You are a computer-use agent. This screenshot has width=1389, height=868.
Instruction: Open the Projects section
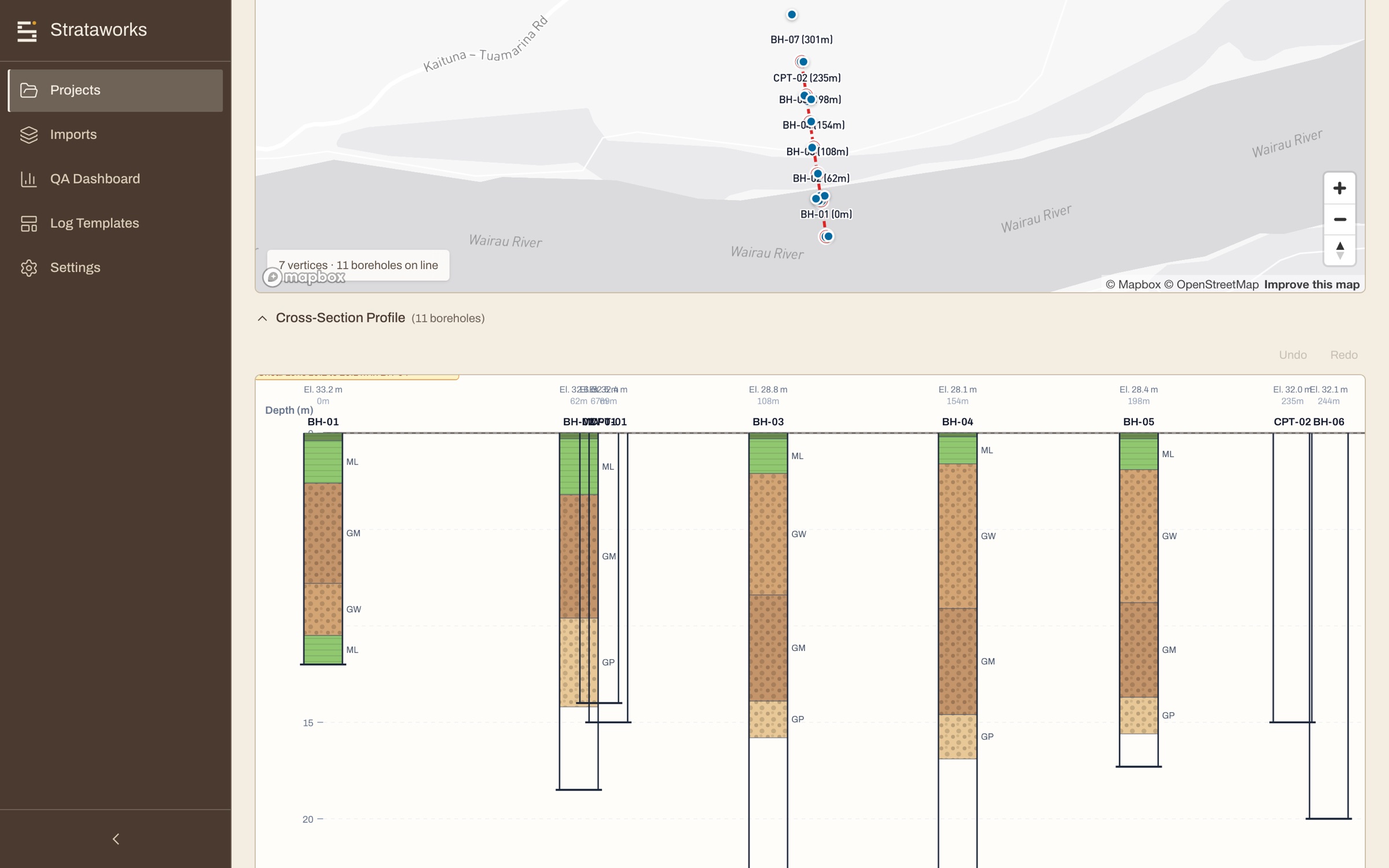115,90
